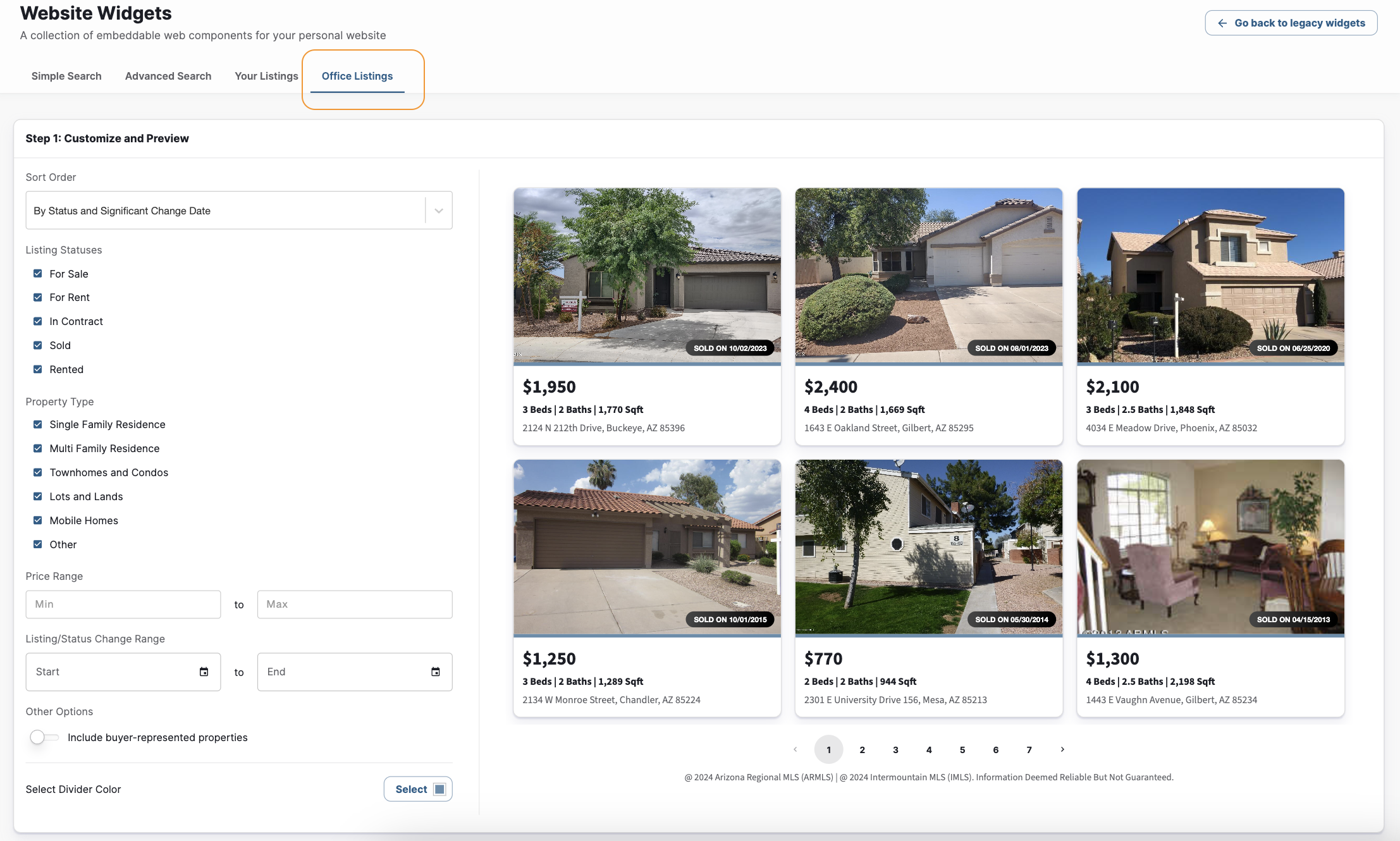This screenshot has height=841, width=1400.
Task: Click the Max price input field
Action: coord(355,605)
